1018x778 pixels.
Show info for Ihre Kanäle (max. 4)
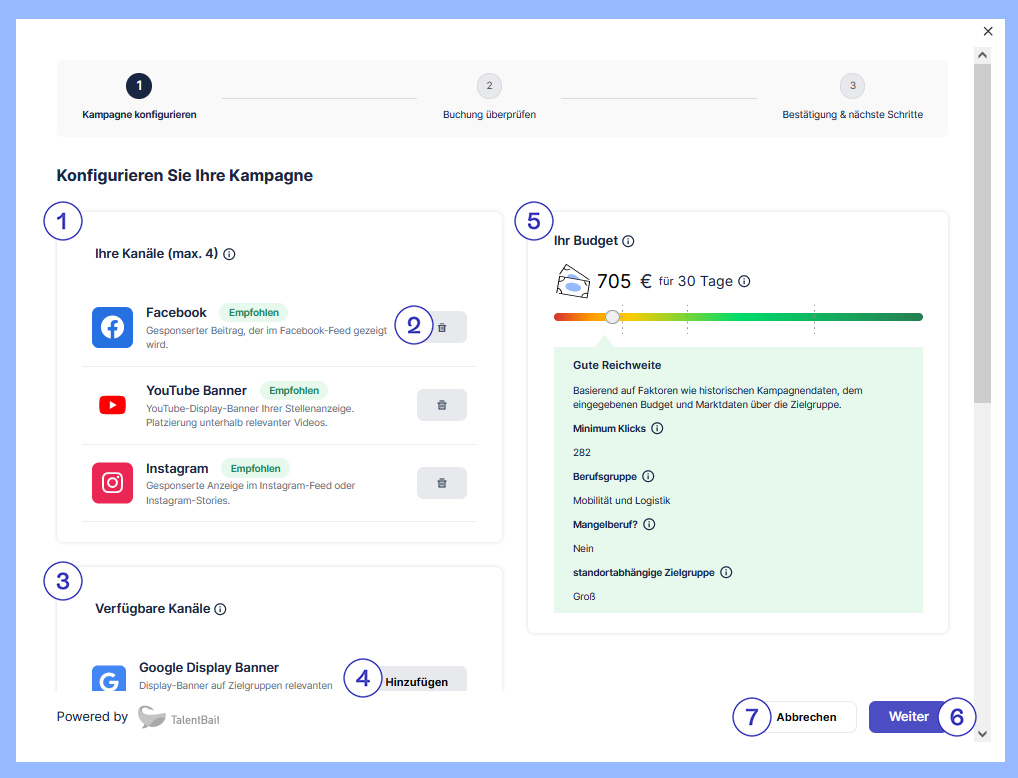[229, 254]
